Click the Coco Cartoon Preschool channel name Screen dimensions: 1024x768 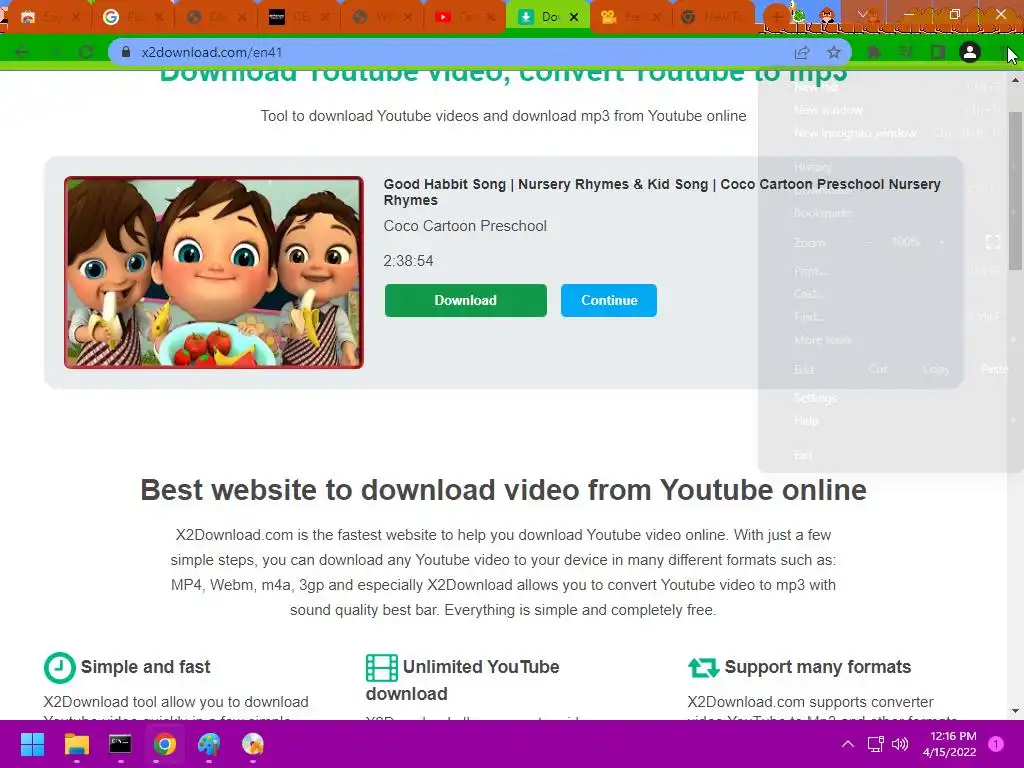(x=465, y=226)
